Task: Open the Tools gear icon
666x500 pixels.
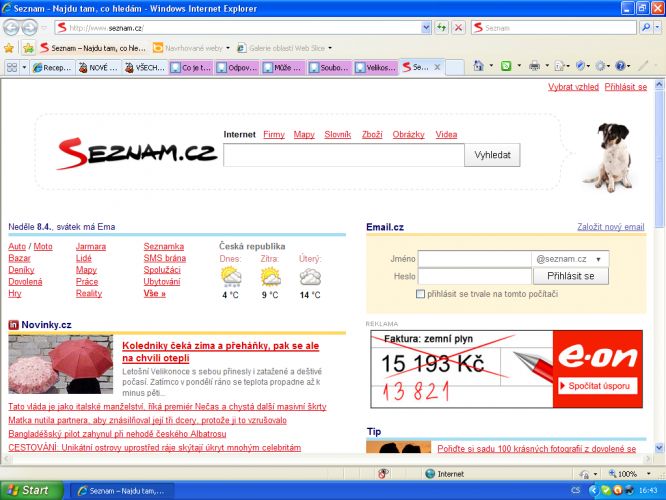Action: click(600, 66)
